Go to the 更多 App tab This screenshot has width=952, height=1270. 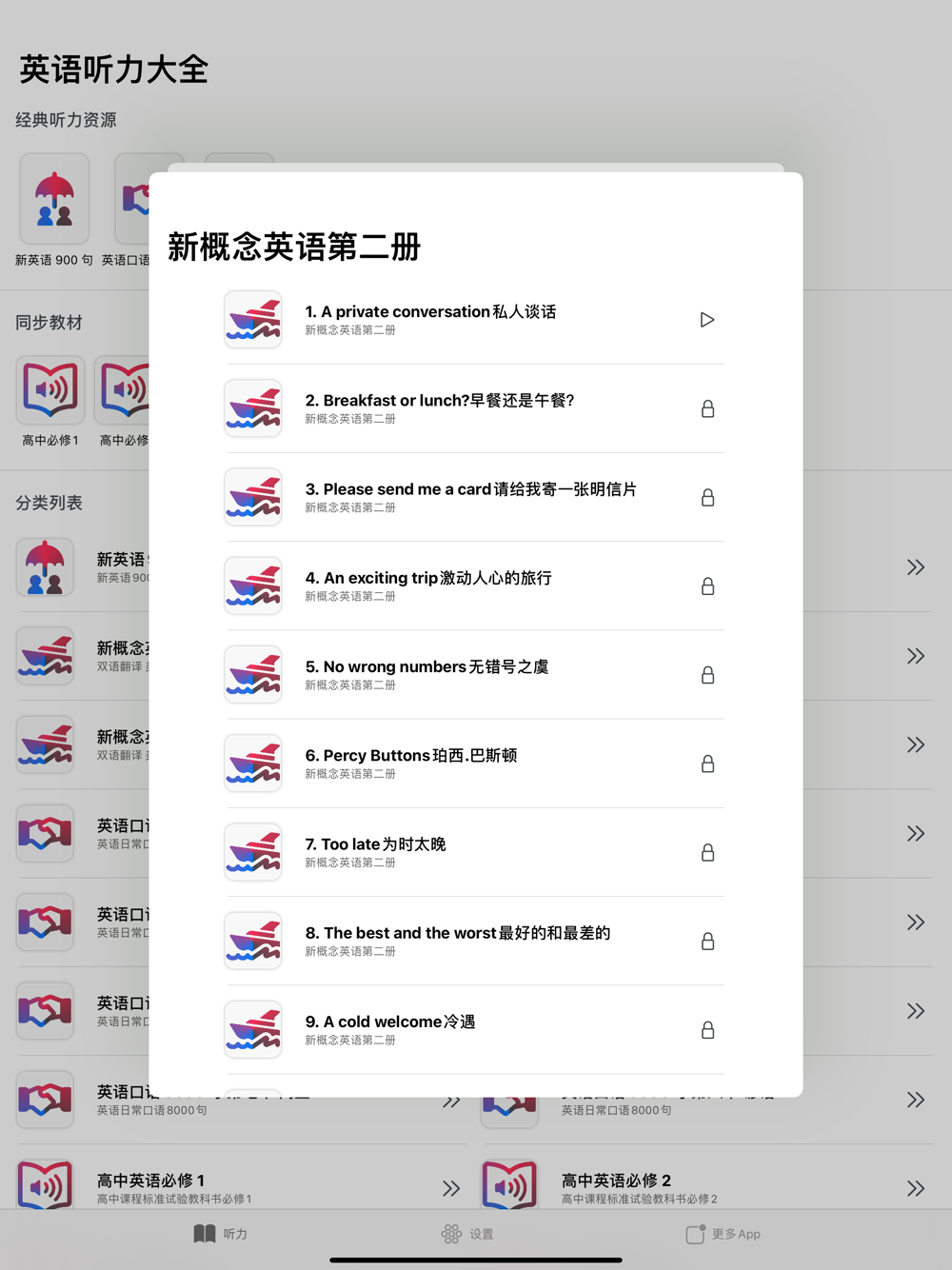(724, 1234)
